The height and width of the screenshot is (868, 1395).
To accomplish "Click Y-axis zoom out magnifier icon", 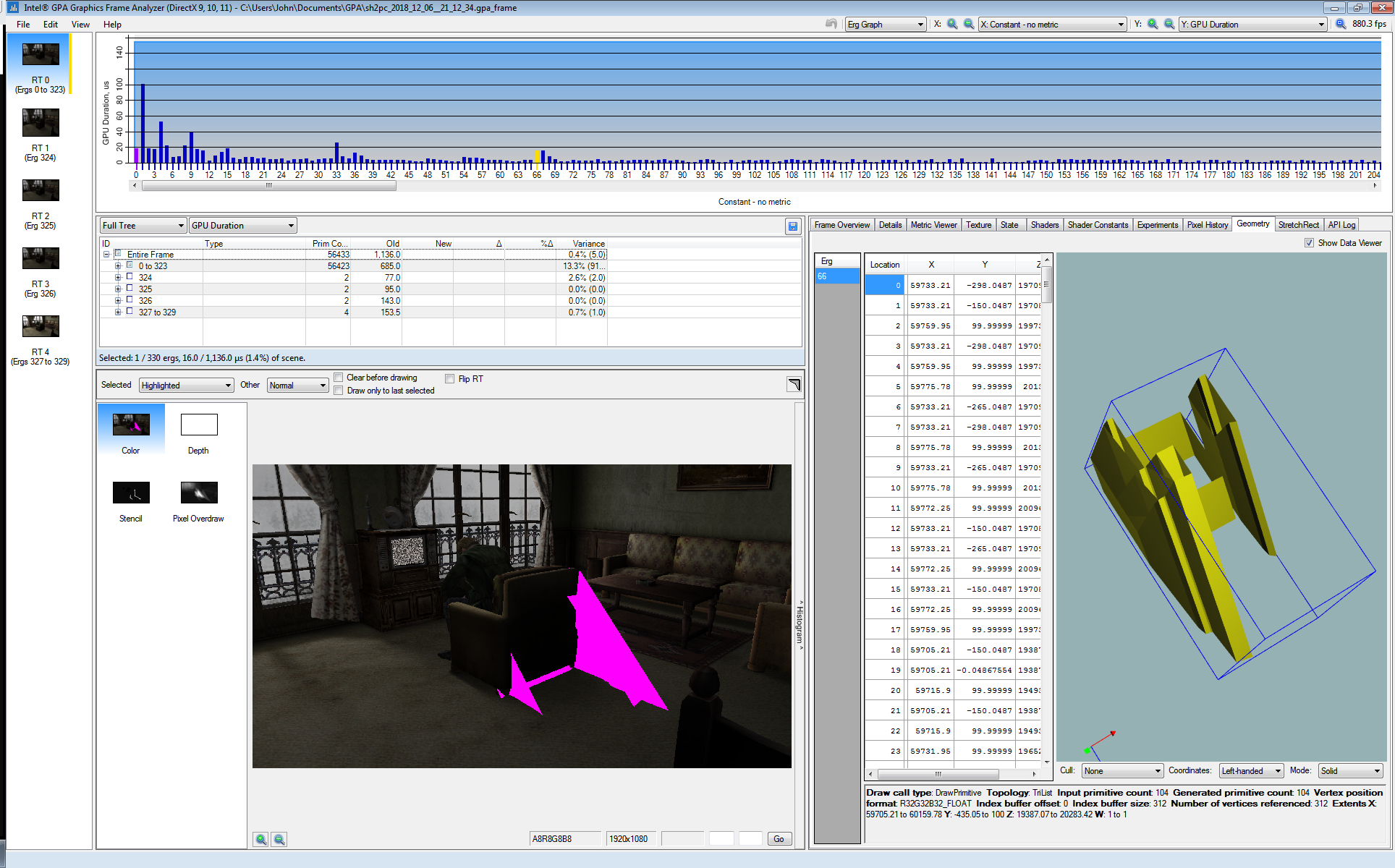I will 1169,24.
